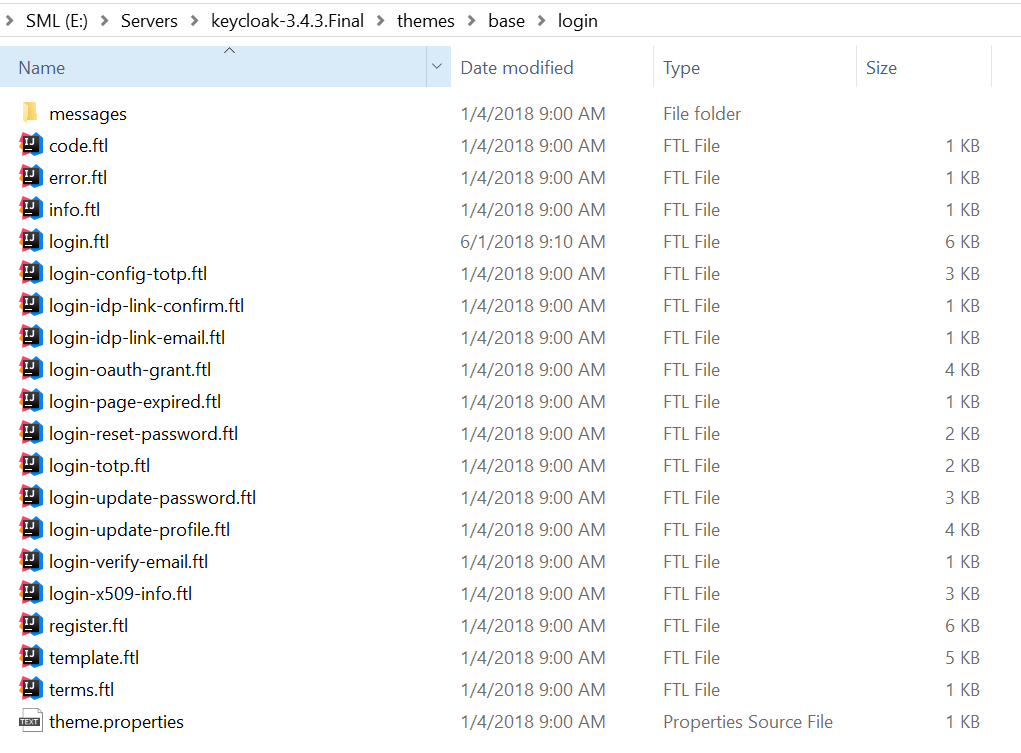Select the login-totp.ftl file name
The height and width of the screenshot is (753, 1021).
tap(100, 465)
